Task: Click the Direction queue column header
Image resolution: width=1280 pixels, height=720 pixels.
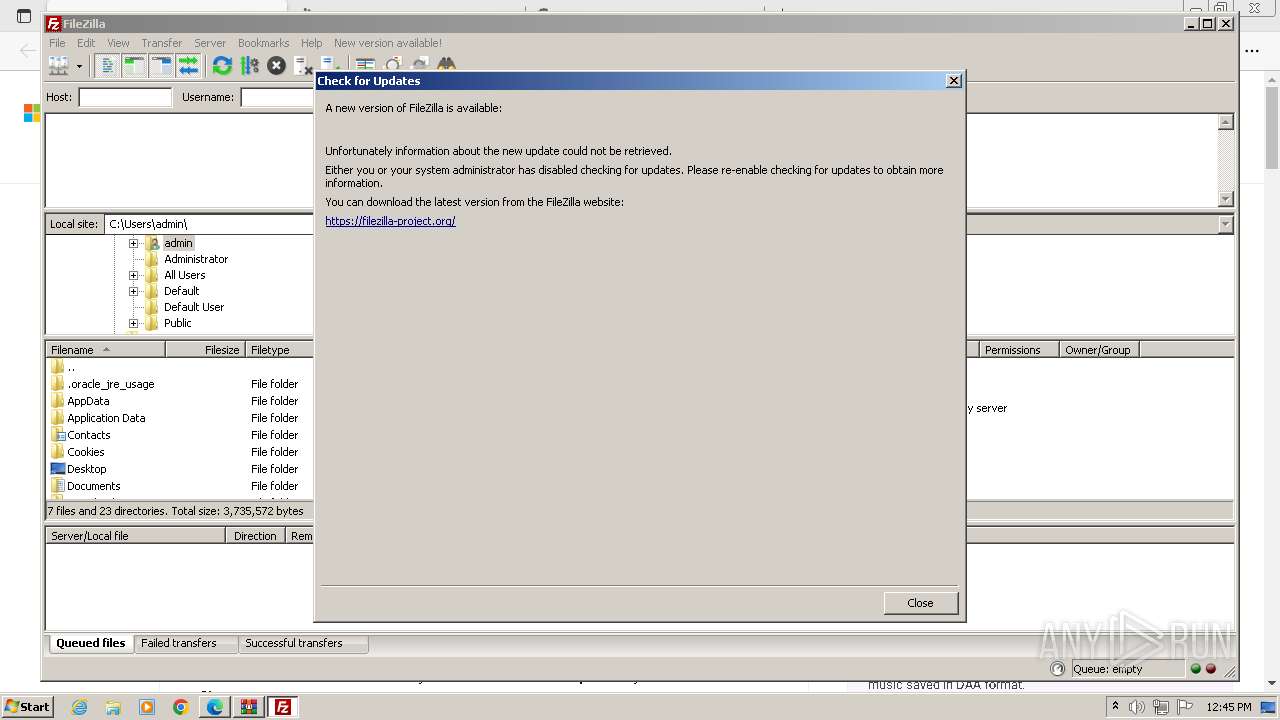Action: tap(256, 536)
